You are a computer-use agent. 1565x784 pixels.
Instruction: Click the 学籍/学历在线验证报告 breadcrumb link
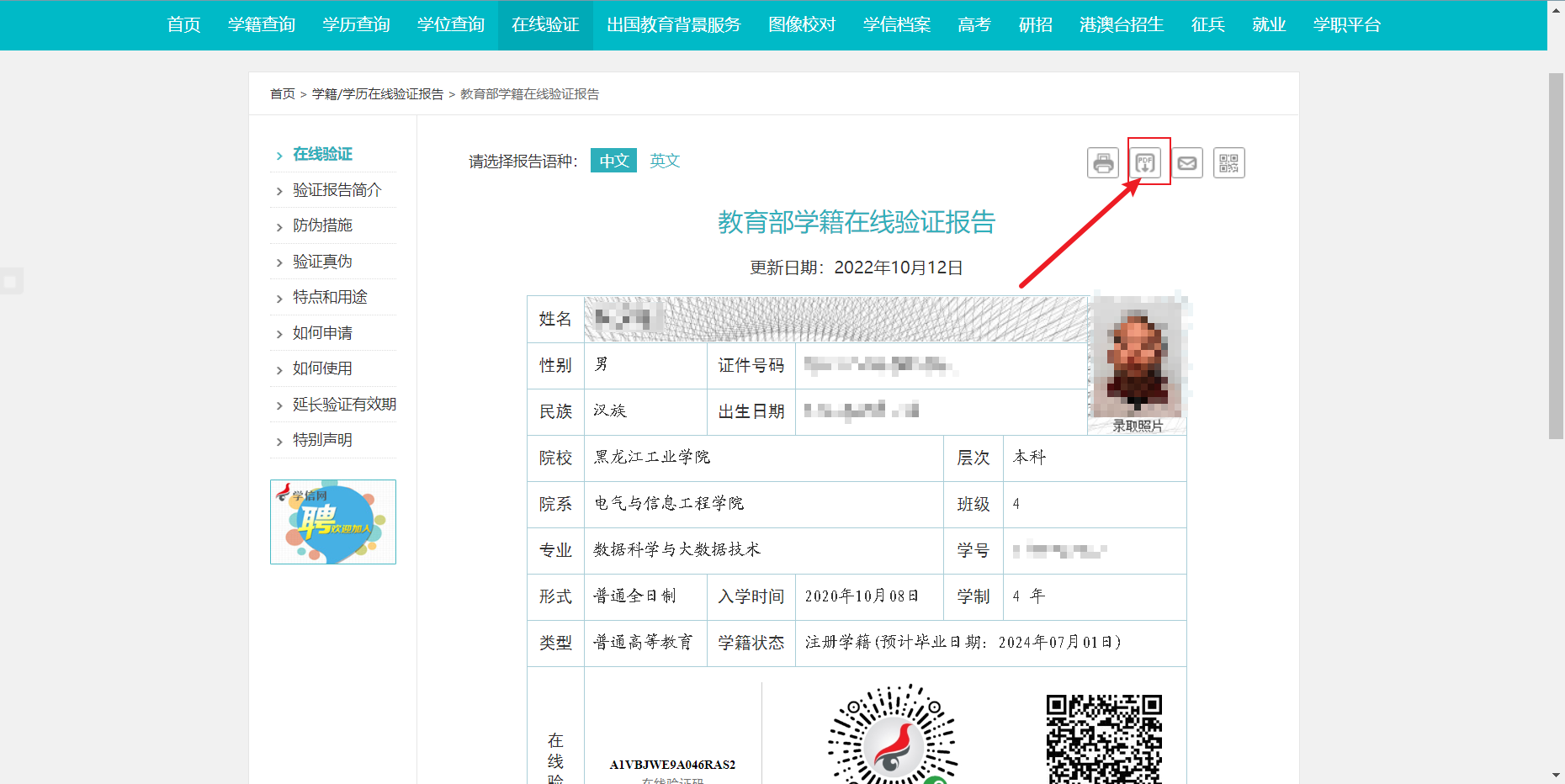tap(378, 94)
